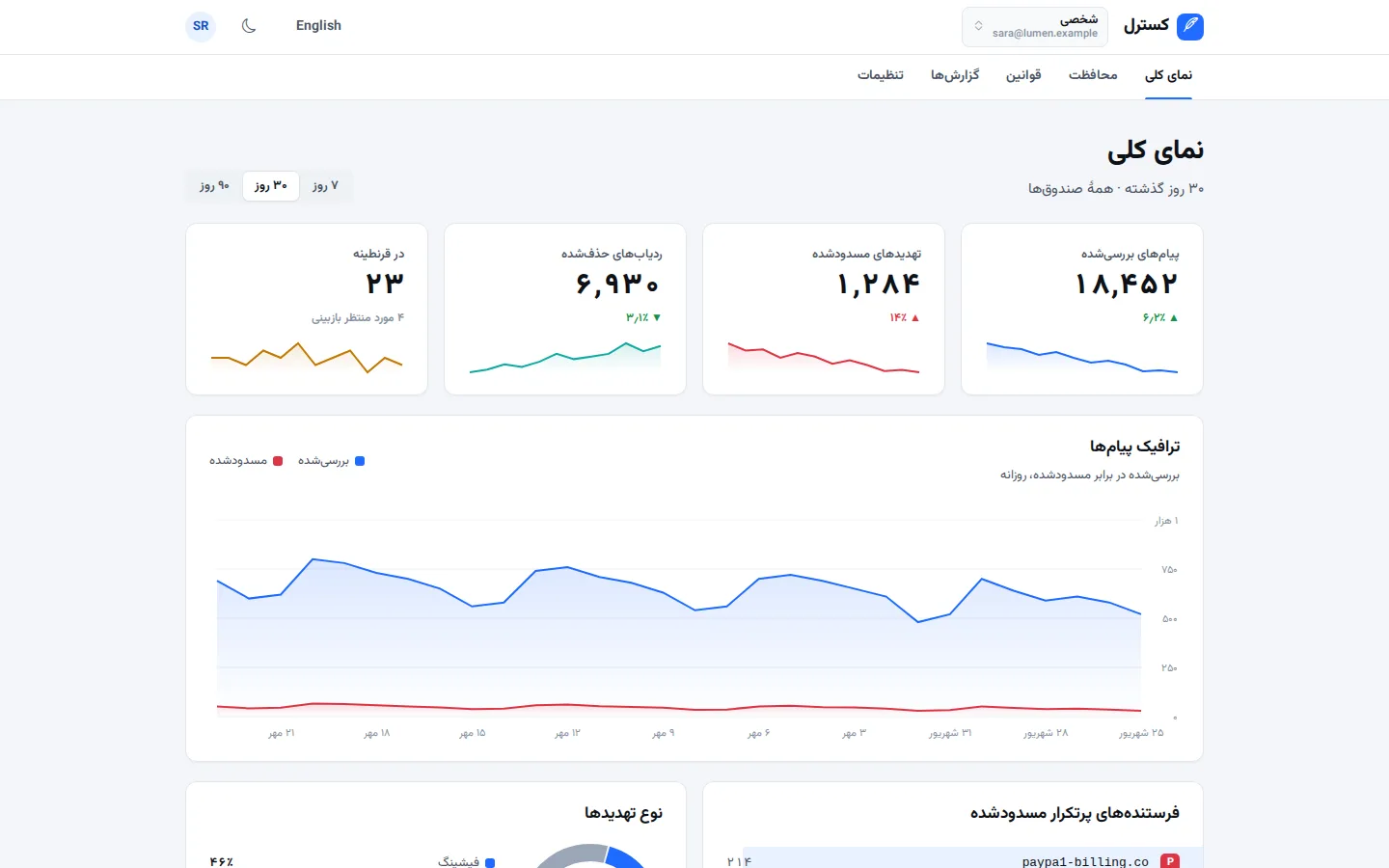Click the '۴ مورد منتظر بازبینی' note
The height and width of the screenshot is (868, 1389).
(x=358, y=317)
